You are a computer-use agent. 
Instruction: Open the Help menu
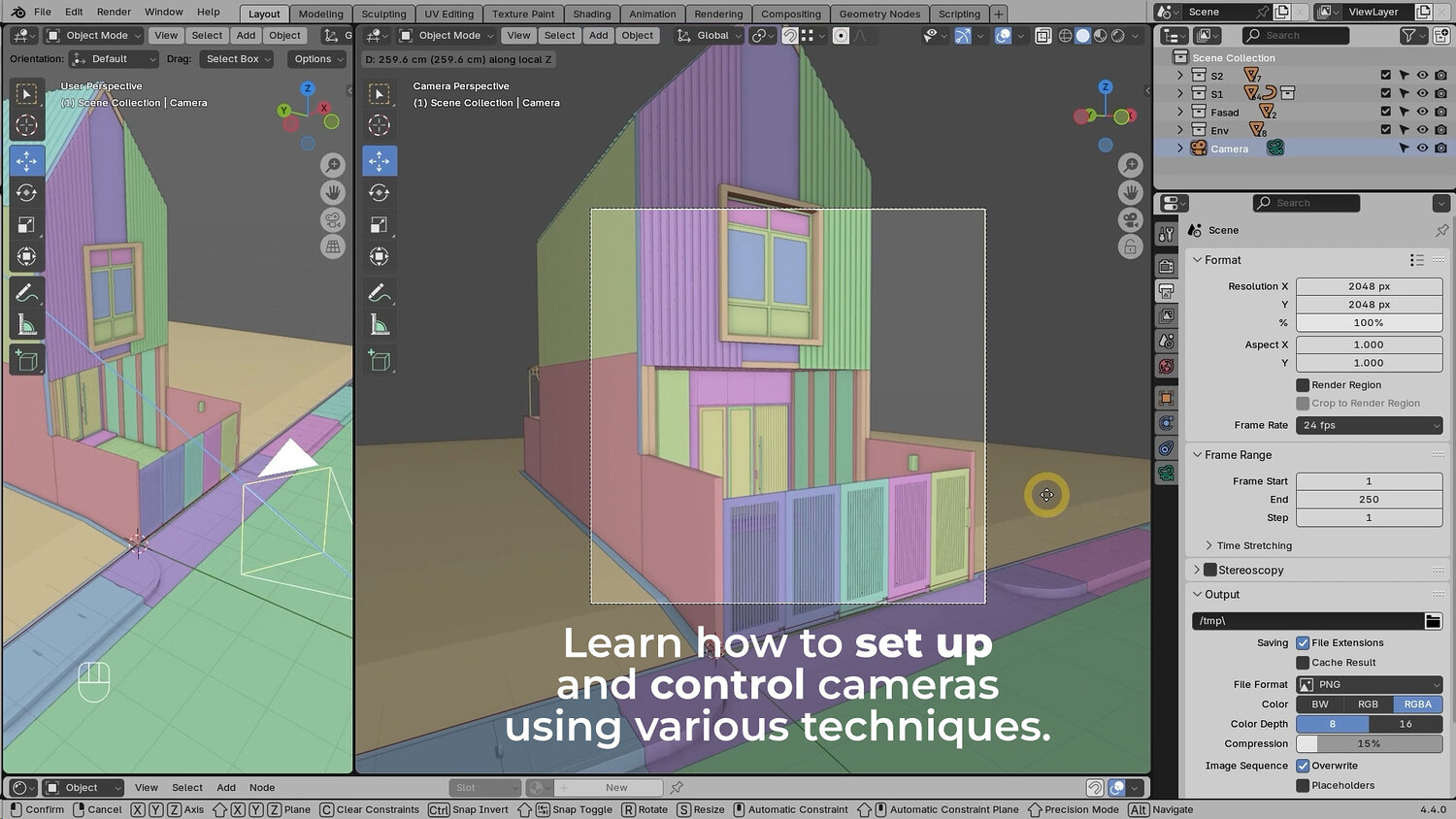[209, 13]
